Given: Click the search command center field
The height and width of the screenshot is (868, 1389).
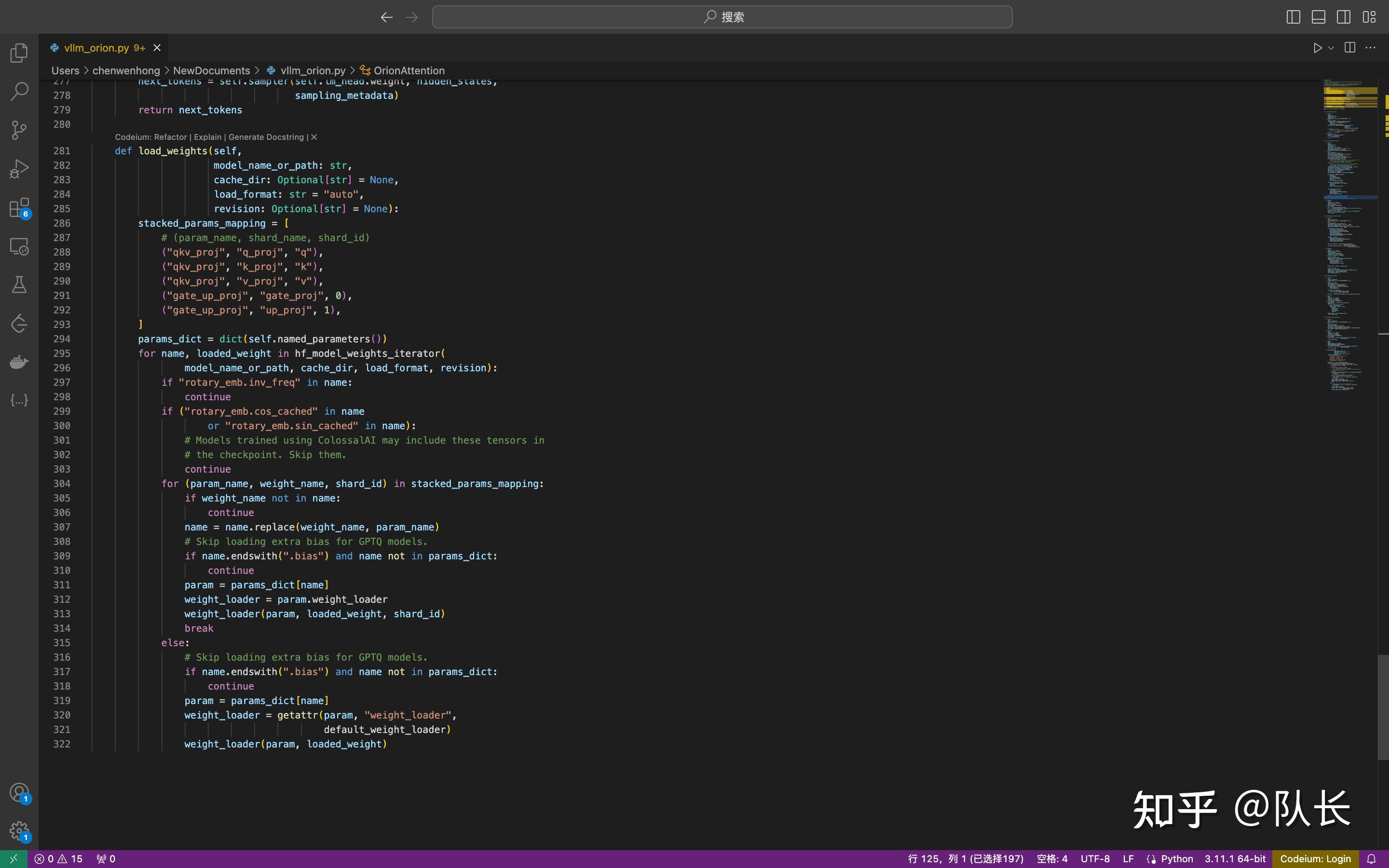Looking at the screenshot, I should tap(722, 17).
